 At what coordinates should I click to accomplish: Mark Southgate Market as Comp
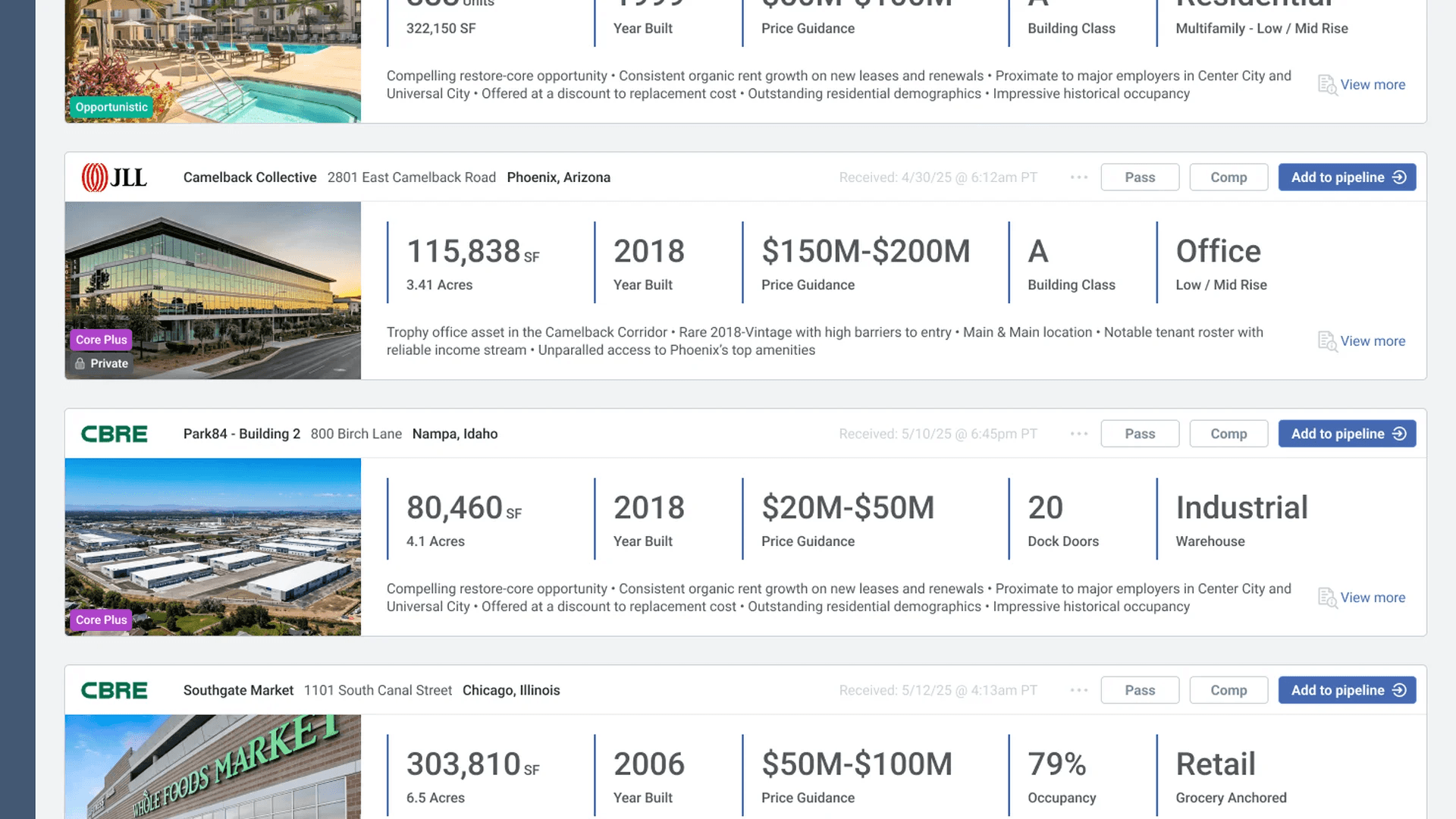(1228, 690)
